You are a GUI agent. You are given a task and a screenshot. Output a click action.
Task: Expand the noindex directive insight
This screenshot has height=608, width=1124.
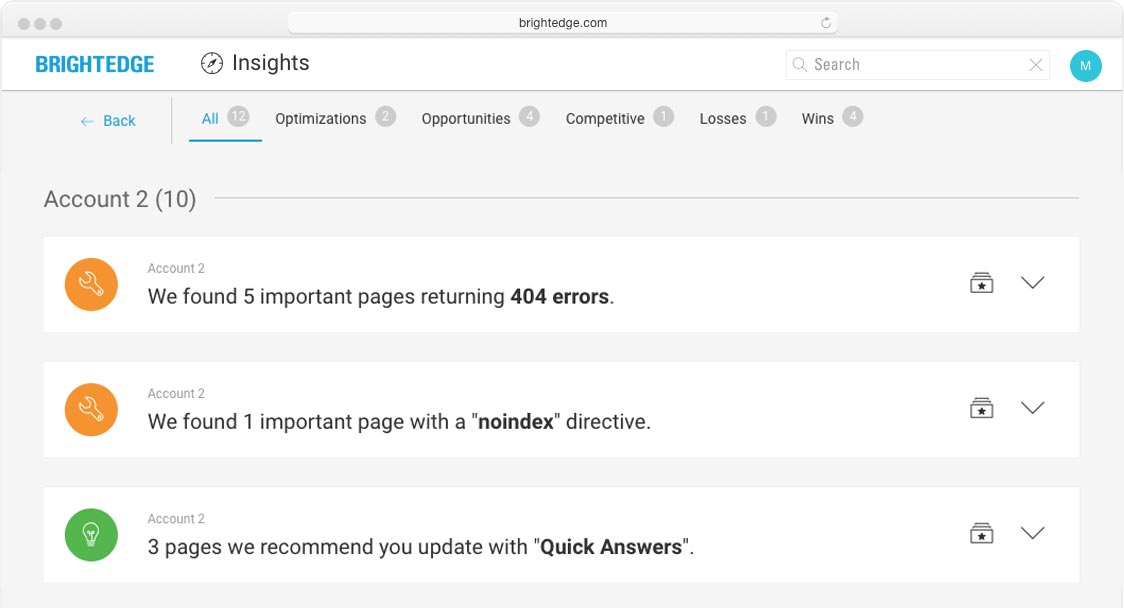tap(1032, 408)
